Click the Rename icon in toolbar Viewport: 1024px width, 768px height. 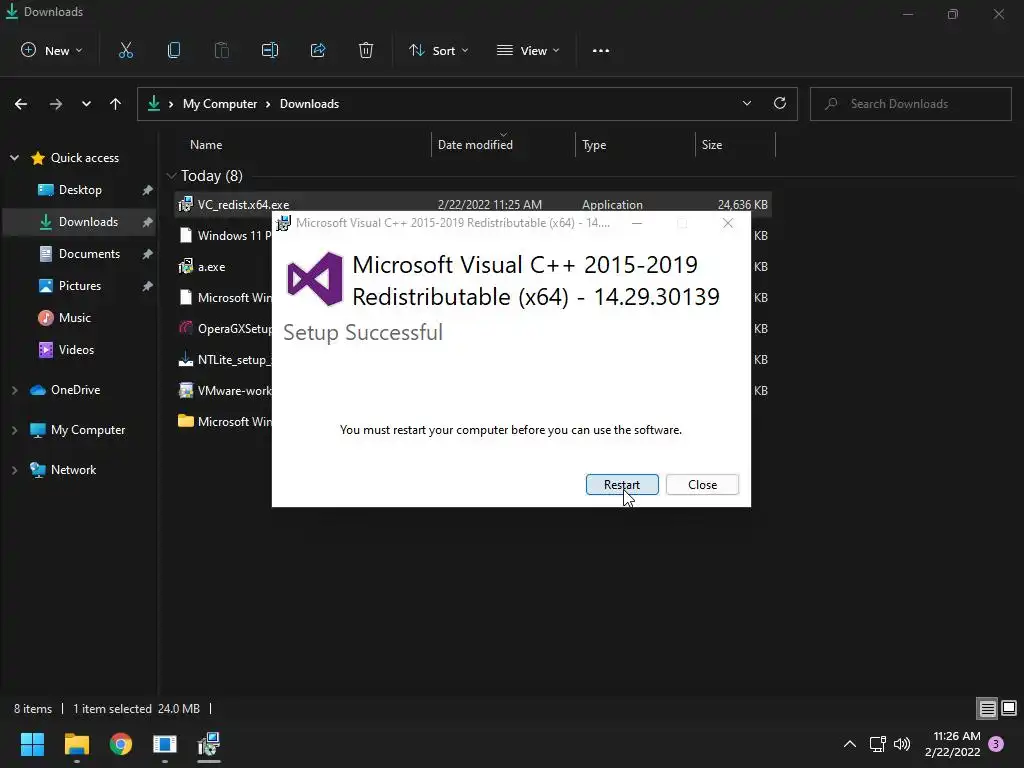click(270, 50)
